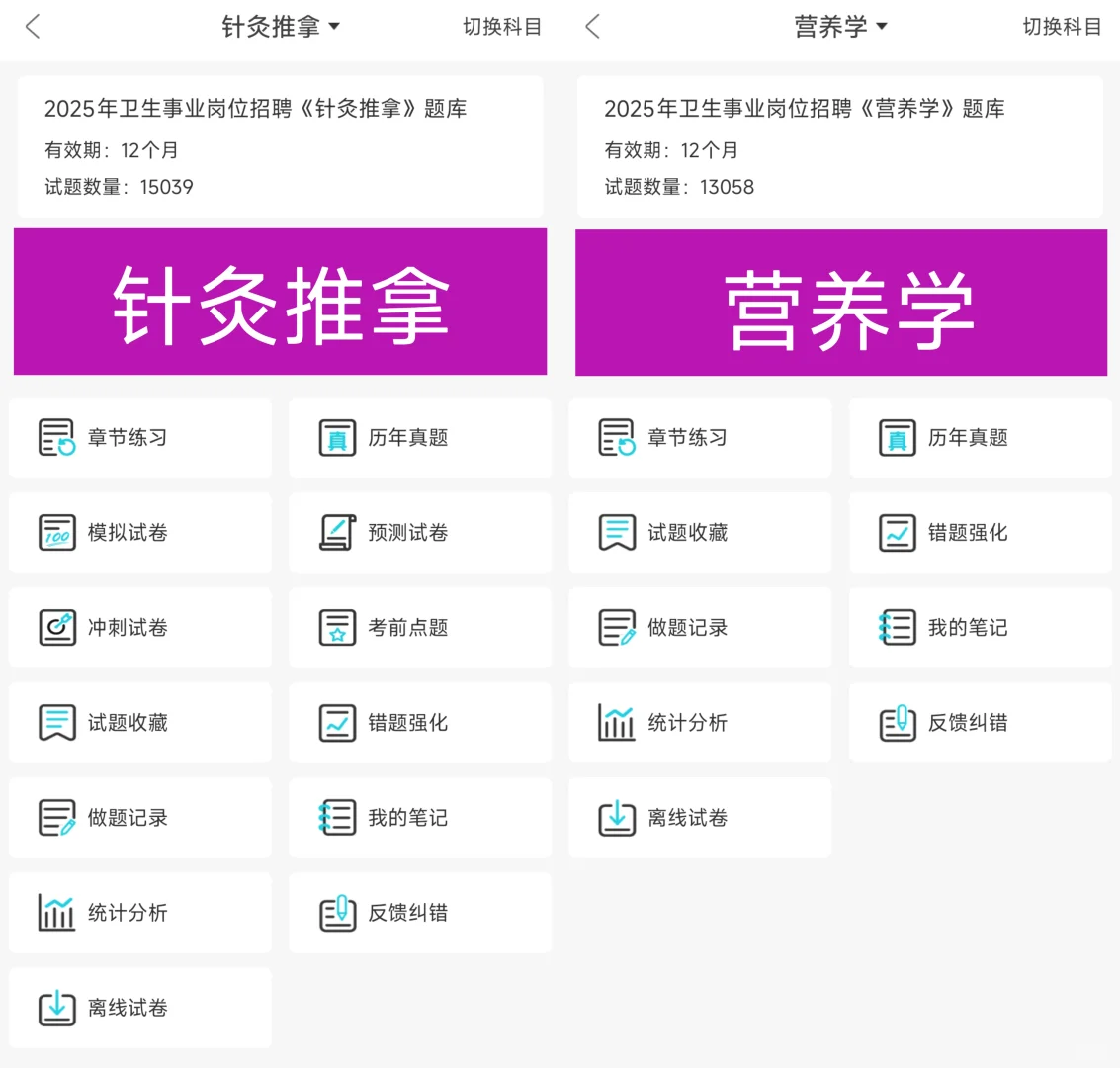
Task: Open 冲刺试卷 icon in 针灸推拿 panel
Action: coord(56,627)
